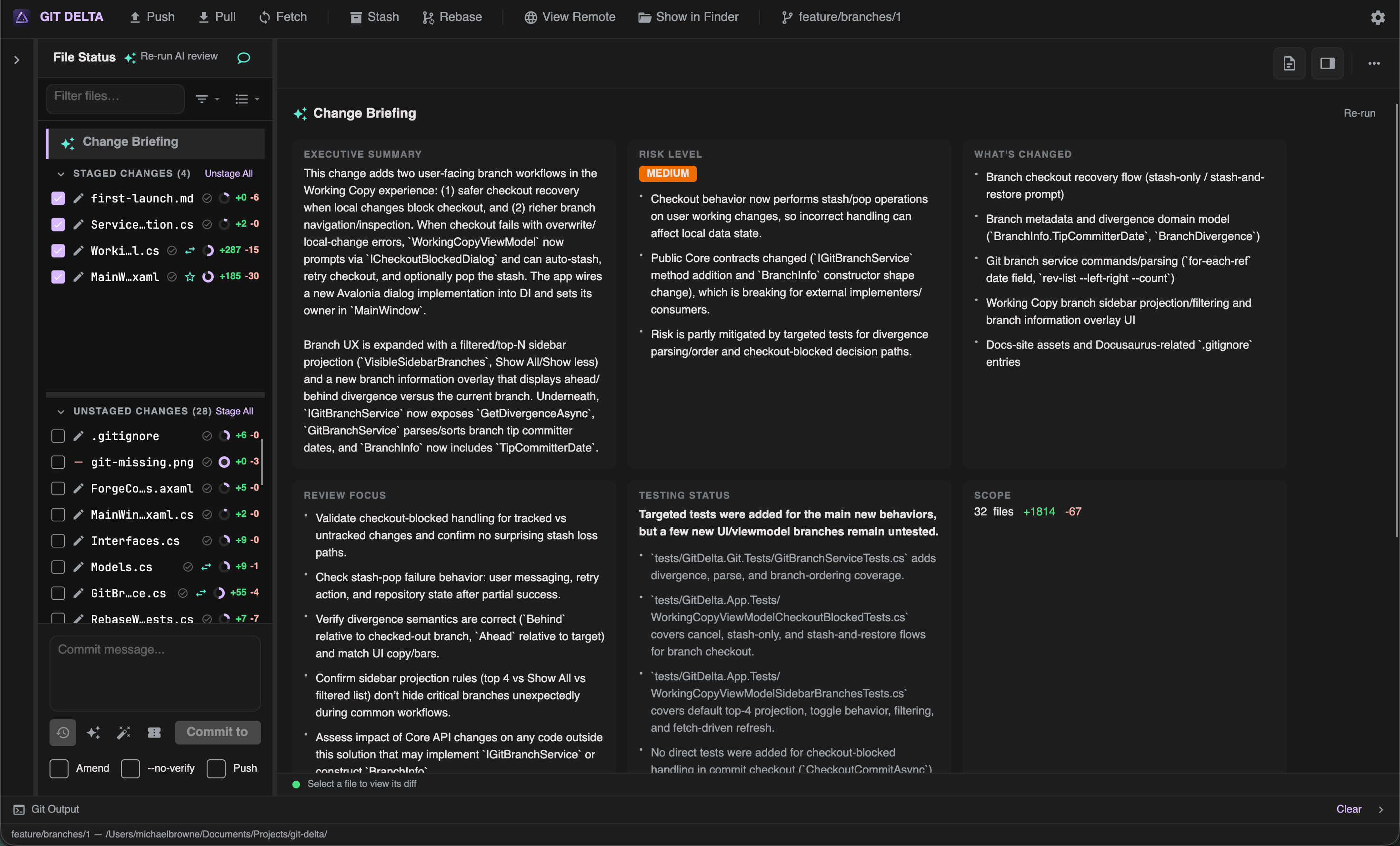Uncheck the MainW…xaml staged checkbox

point(58,277)
